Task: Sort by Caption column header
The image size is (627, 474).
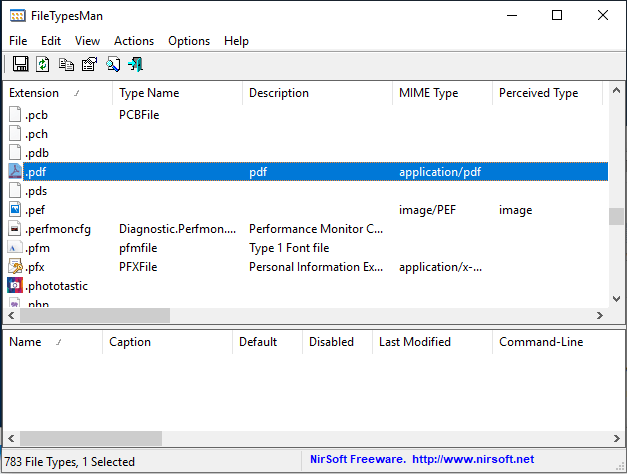Action: coord(167,342)
